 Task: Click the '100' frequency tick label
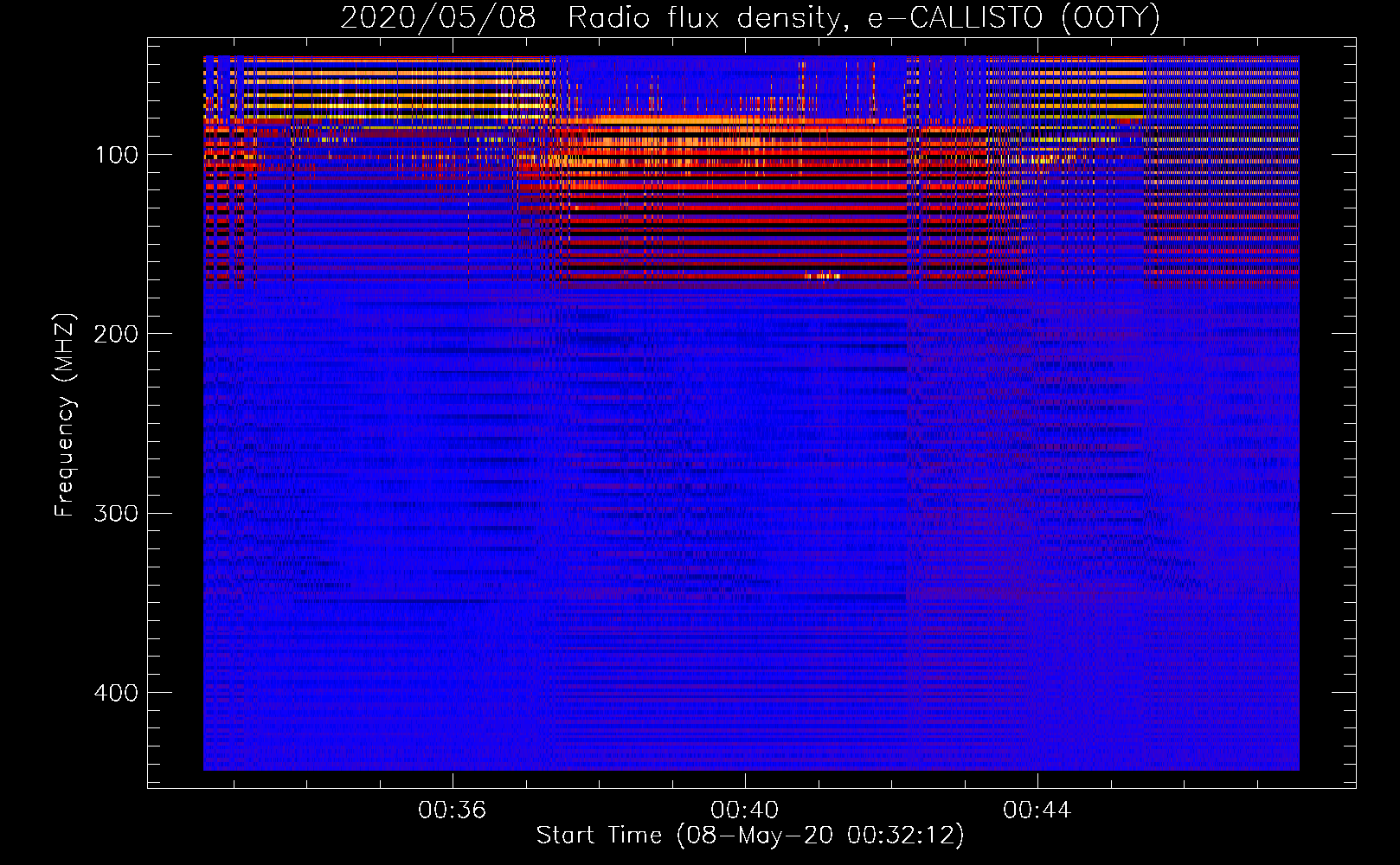(x=117, y=155)
